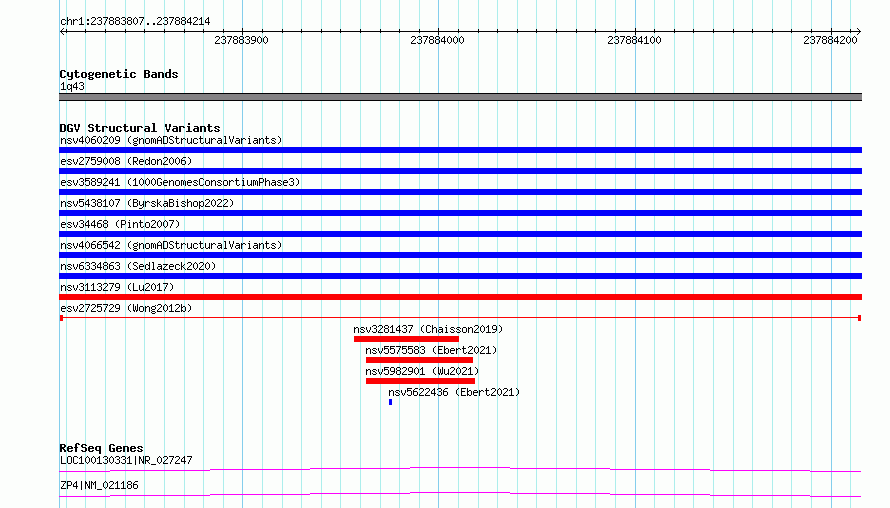
Task: Select the gray 1q43 cytogenetic band bar
Action: tap(460, 97)
